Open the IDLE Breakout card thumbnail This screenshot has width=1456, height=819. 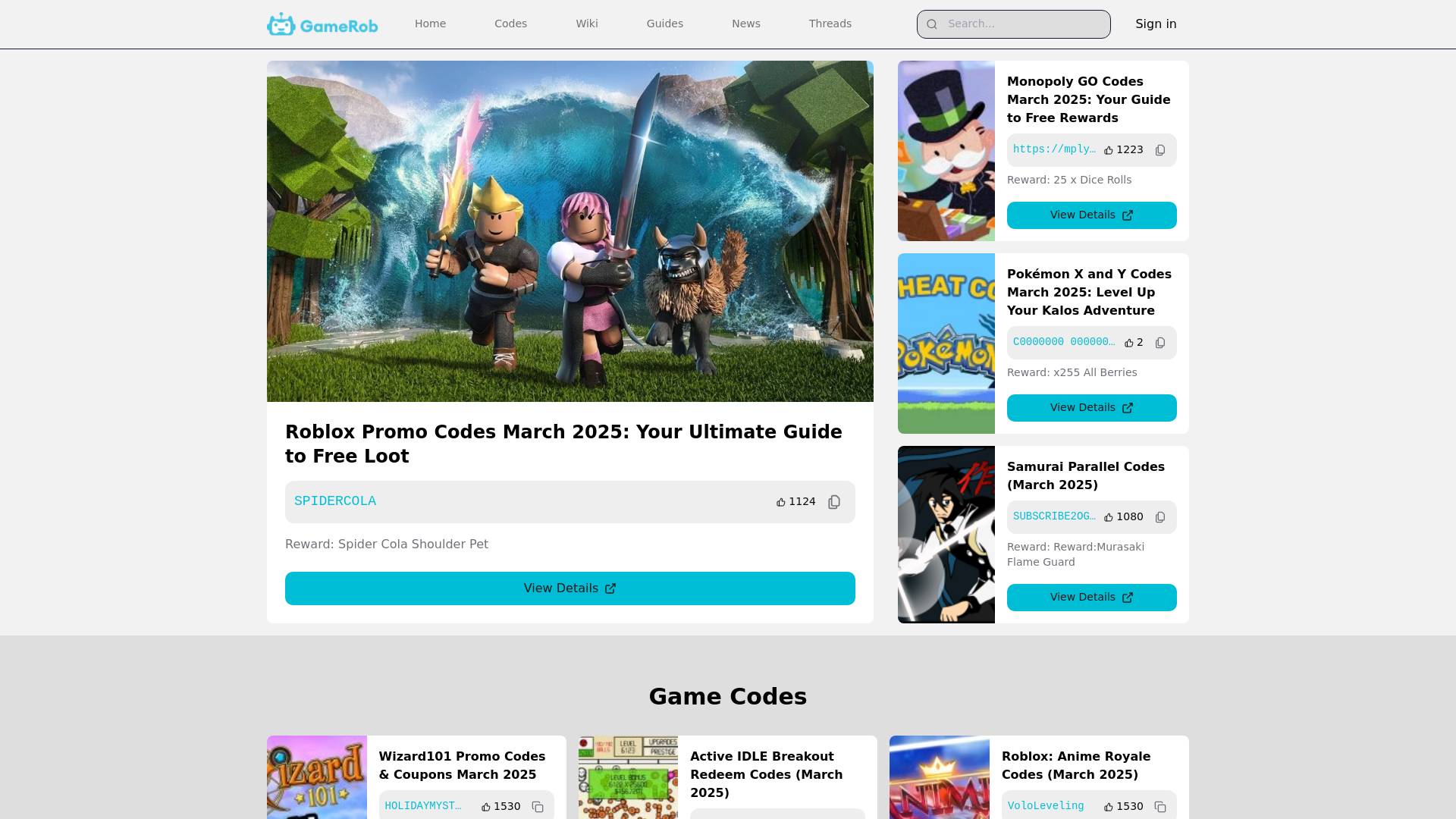point(628,777)
